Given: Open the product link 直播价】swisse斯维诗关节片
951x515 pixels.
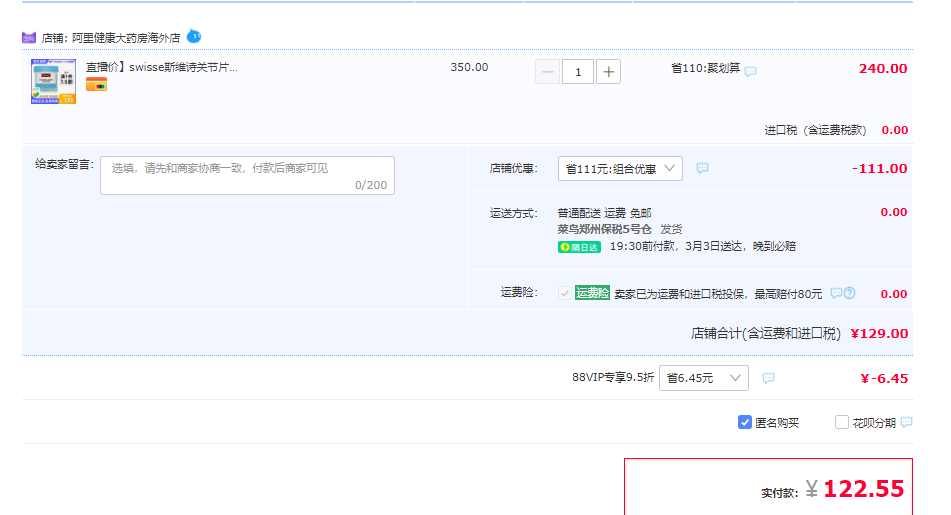Looking at the screenshot, I should (162, 67).
